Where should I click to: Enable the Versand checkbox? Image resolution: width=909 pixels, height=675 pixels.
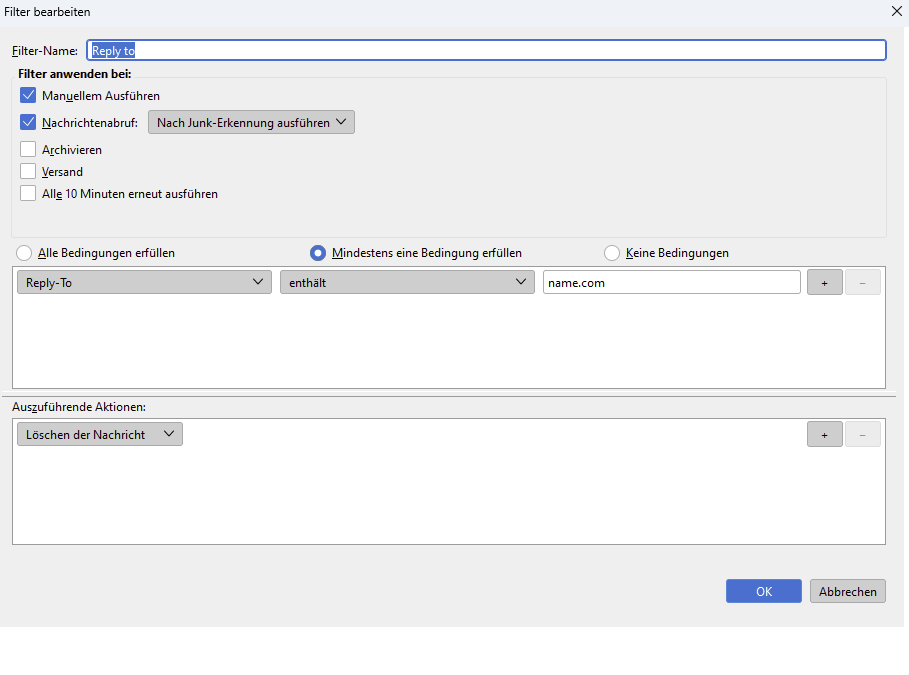pyautogui.click(x=28, y=172)
